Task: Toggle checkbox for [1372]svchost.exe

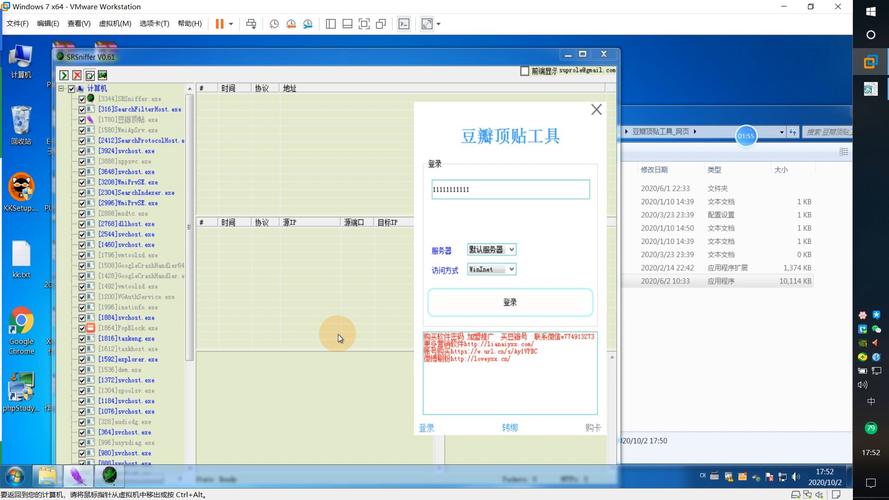Action: tap(82, 380)
